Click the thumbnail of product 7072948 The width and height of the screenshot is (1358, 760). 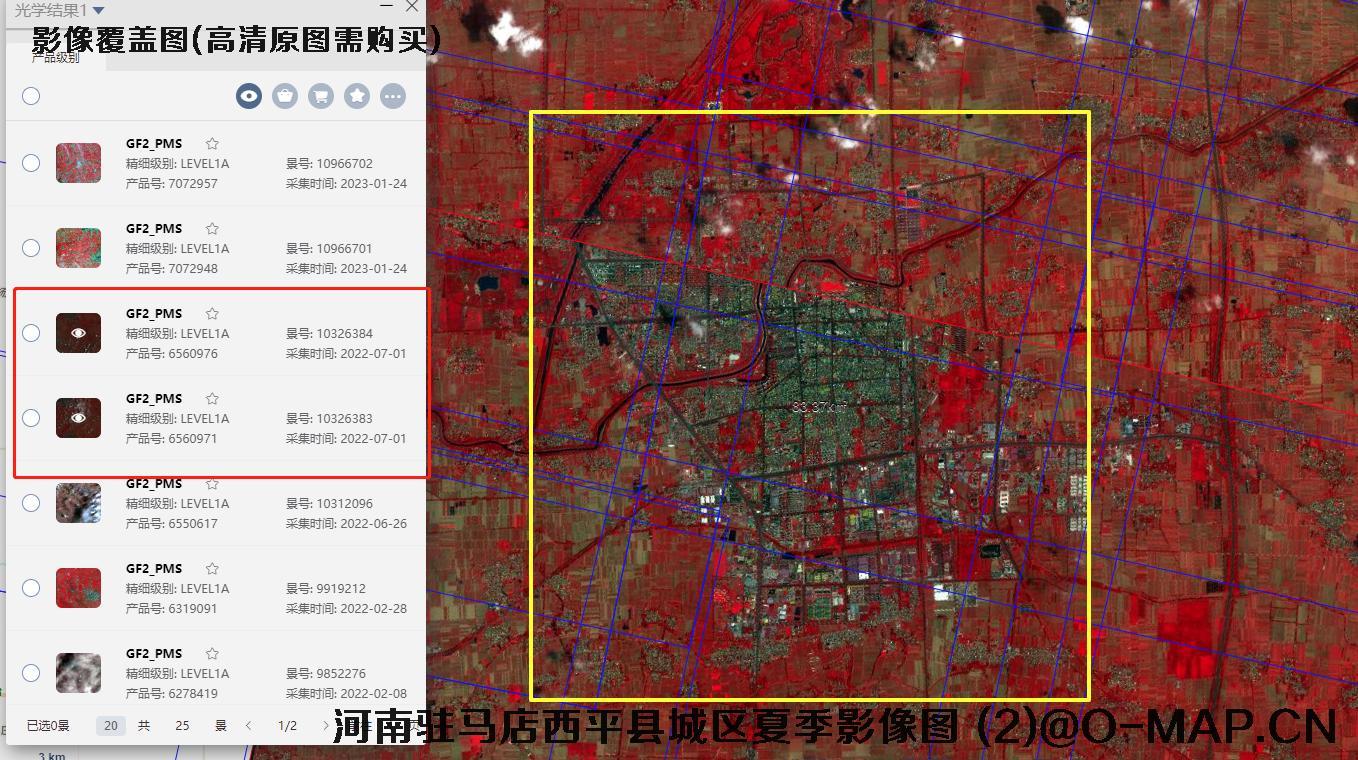[78, 248]
